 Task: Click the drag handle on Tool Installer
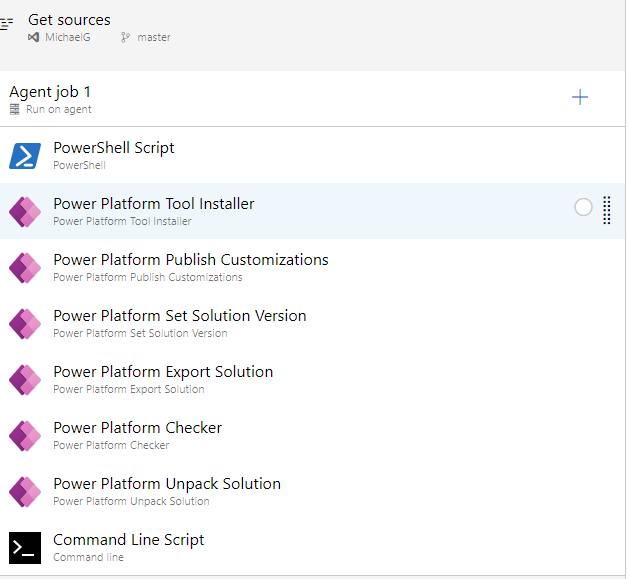coord(607,210)
